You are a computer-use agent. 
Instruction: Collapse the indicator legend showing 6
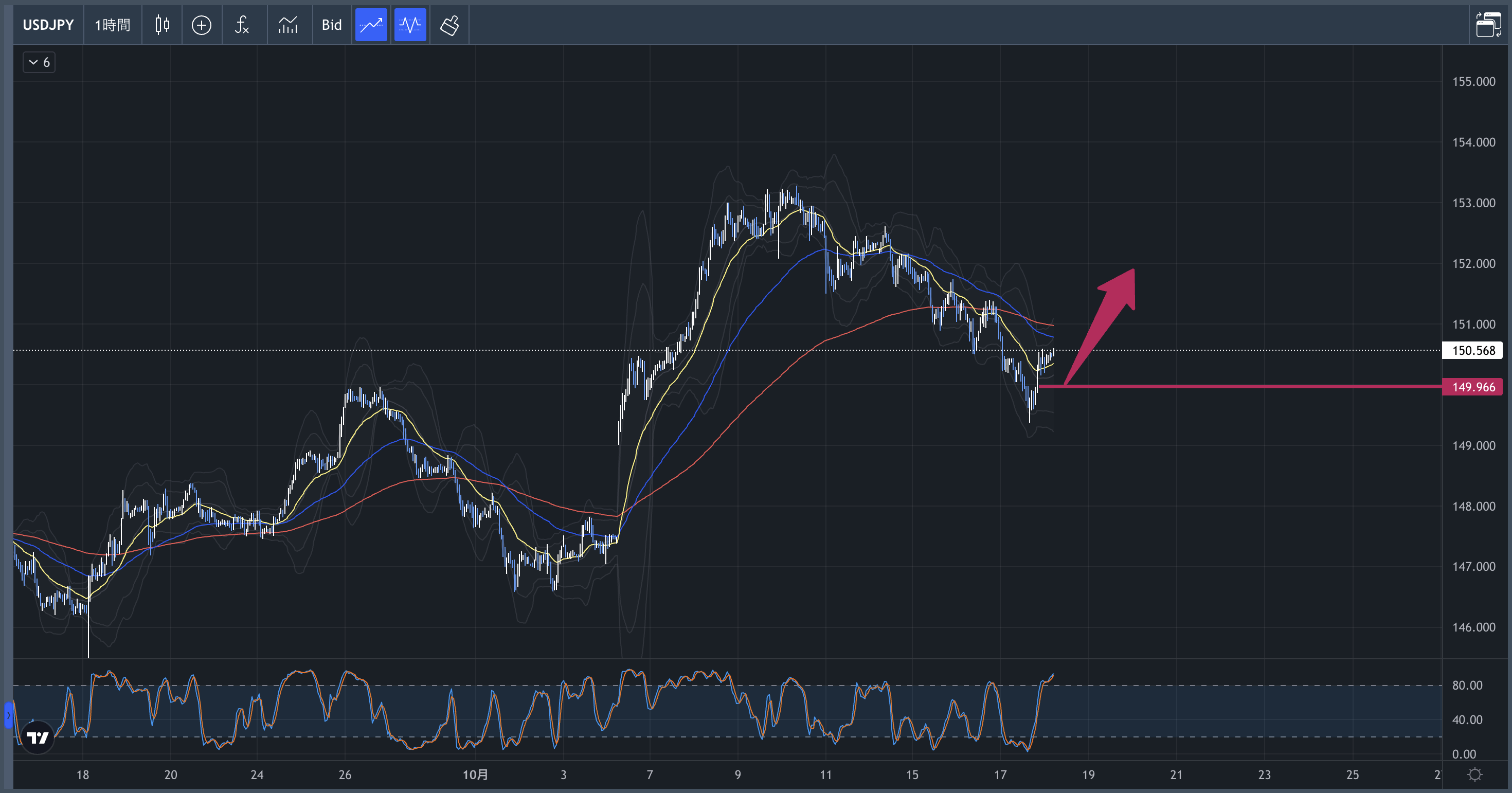click(39, 62)
